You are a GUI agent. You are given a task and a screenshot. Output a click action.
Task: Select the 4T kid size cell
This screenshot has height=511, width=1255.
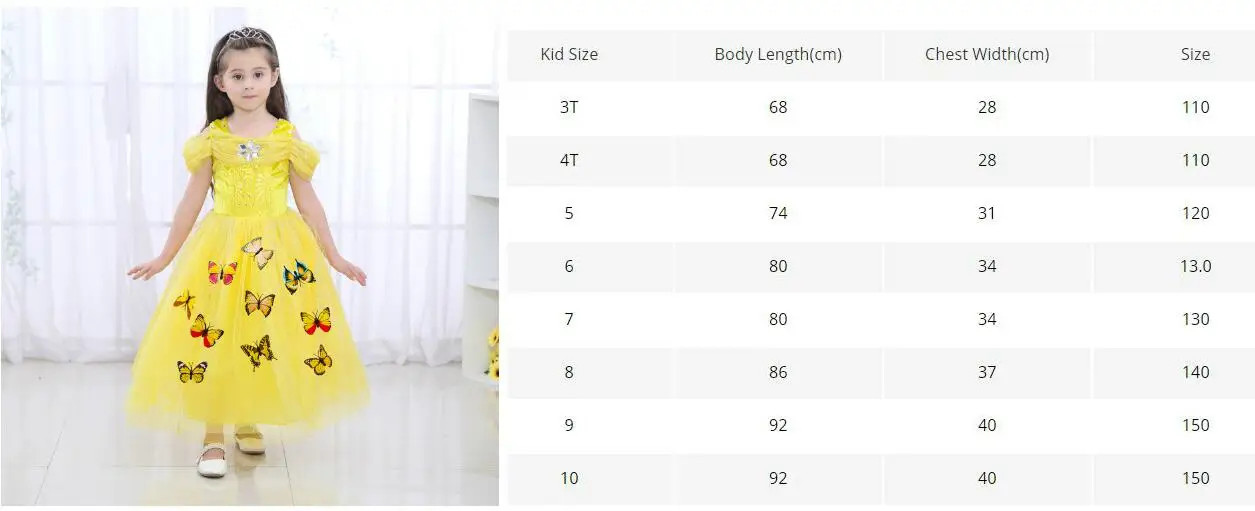[569, 160]
